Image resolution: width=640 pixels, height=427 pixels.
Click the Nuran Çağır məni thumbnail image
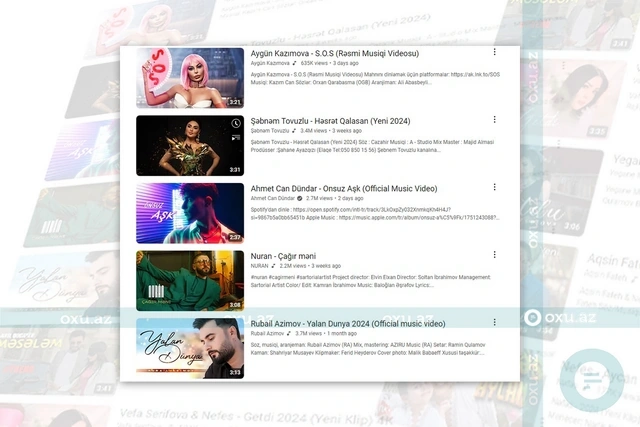click(x=189, y=279)
